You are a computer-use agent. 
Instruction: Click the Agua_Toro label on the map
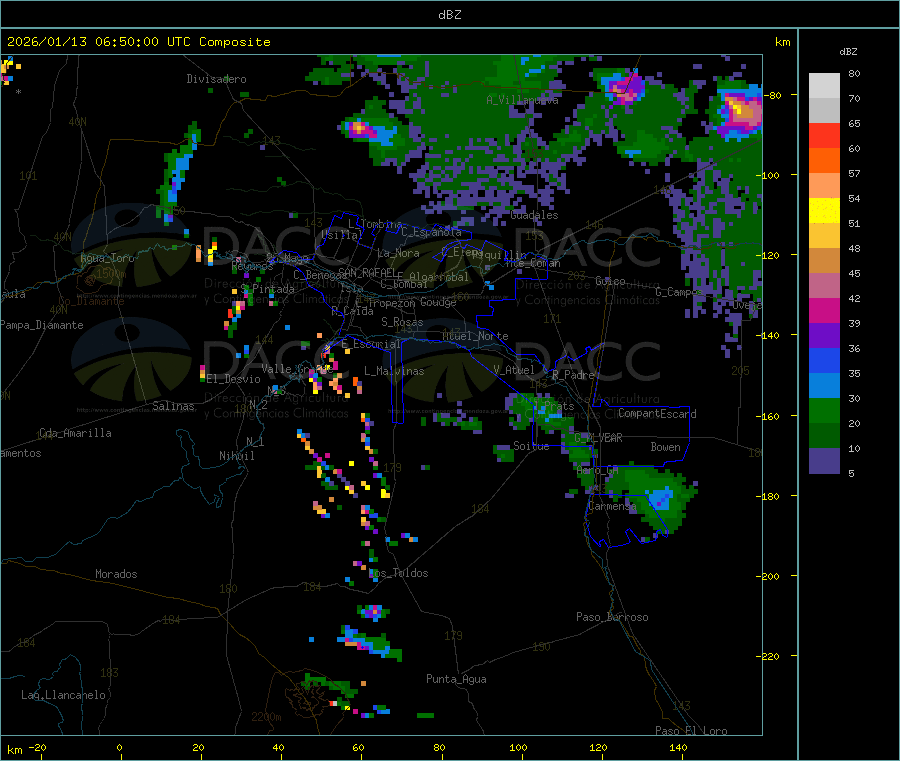coord(107,258)
